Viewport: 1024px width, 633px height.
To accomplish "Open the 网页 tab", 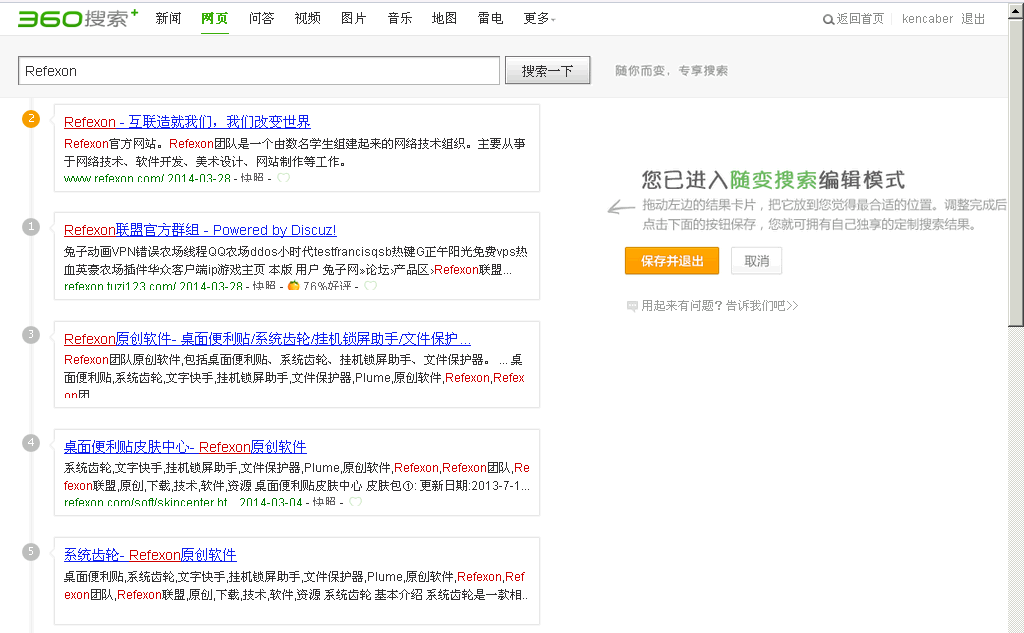I will [x=214, y=18].
